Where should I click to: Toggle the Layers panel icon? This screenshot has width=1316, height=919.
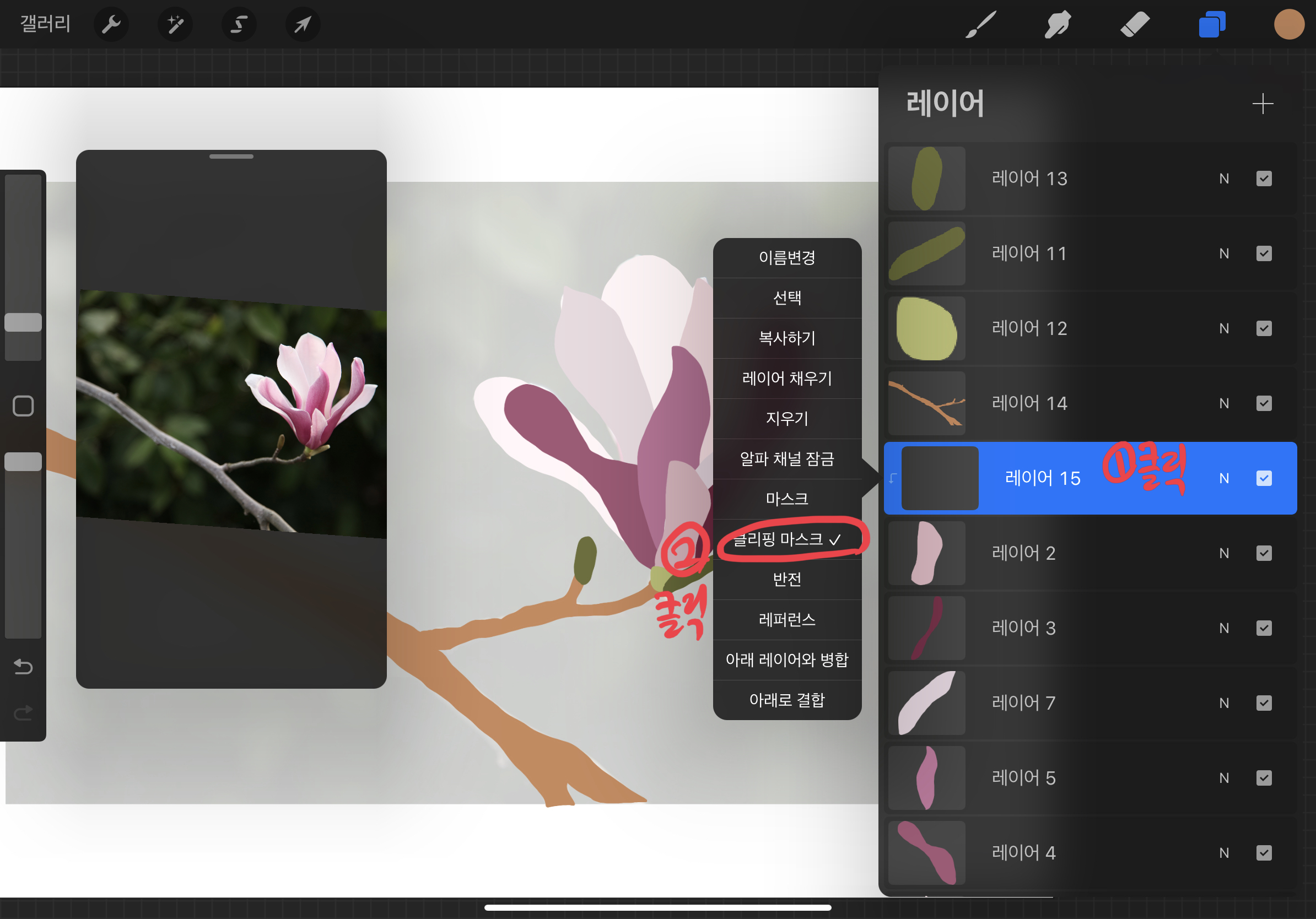pos(1211,25)
